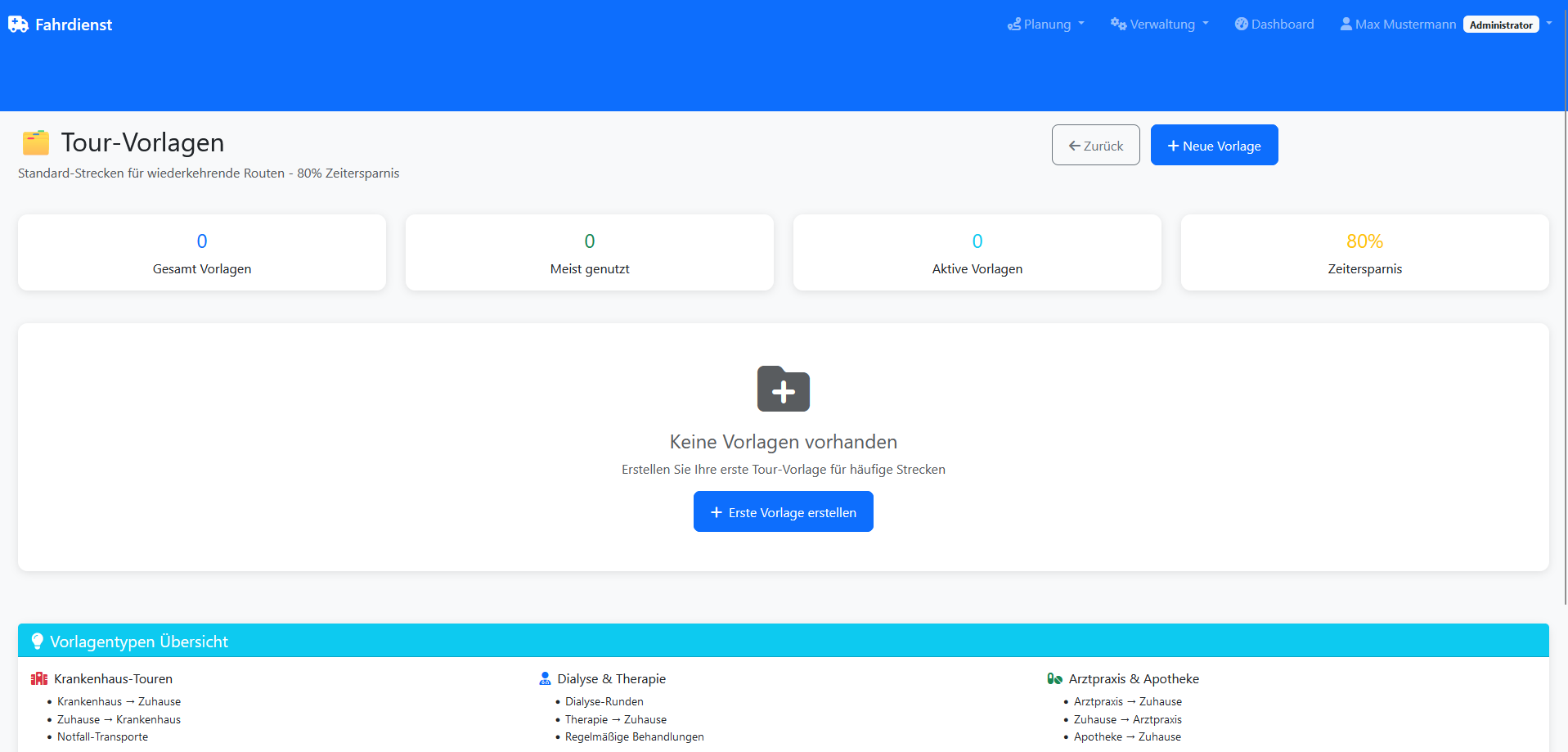
Task: Click the Fahrdienst car logo icon
Action: pyautogui.click(x=17, y=24)
